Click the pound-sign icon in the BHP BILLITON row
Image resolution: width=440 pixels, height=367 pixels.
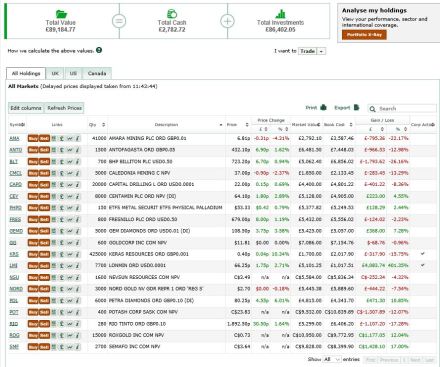tap(62, 162)
